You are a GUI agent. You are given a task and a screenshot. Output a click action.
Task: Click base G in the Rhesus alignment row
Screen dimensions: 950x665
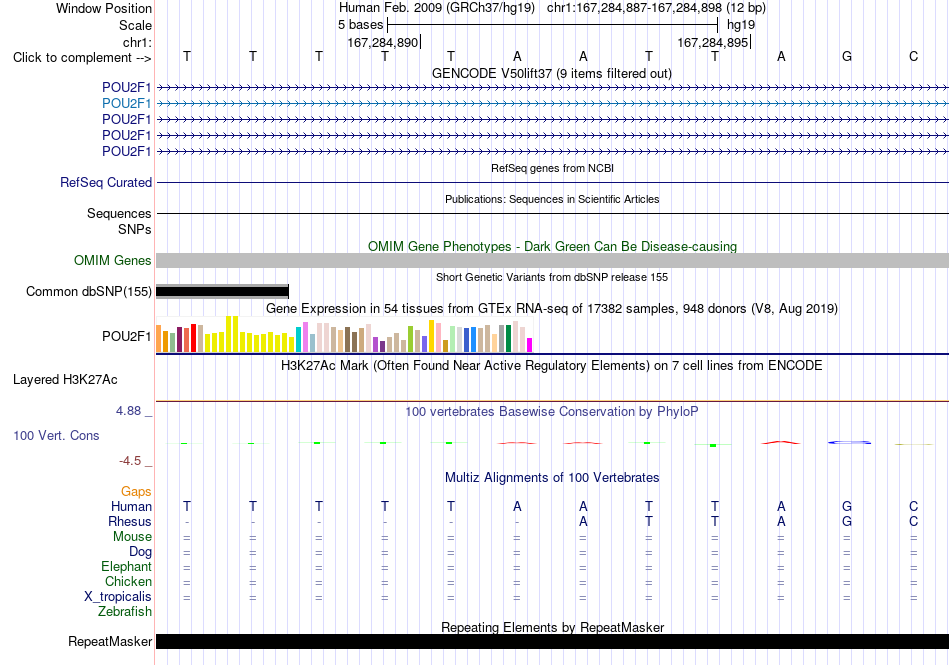[x=847, y=521]
